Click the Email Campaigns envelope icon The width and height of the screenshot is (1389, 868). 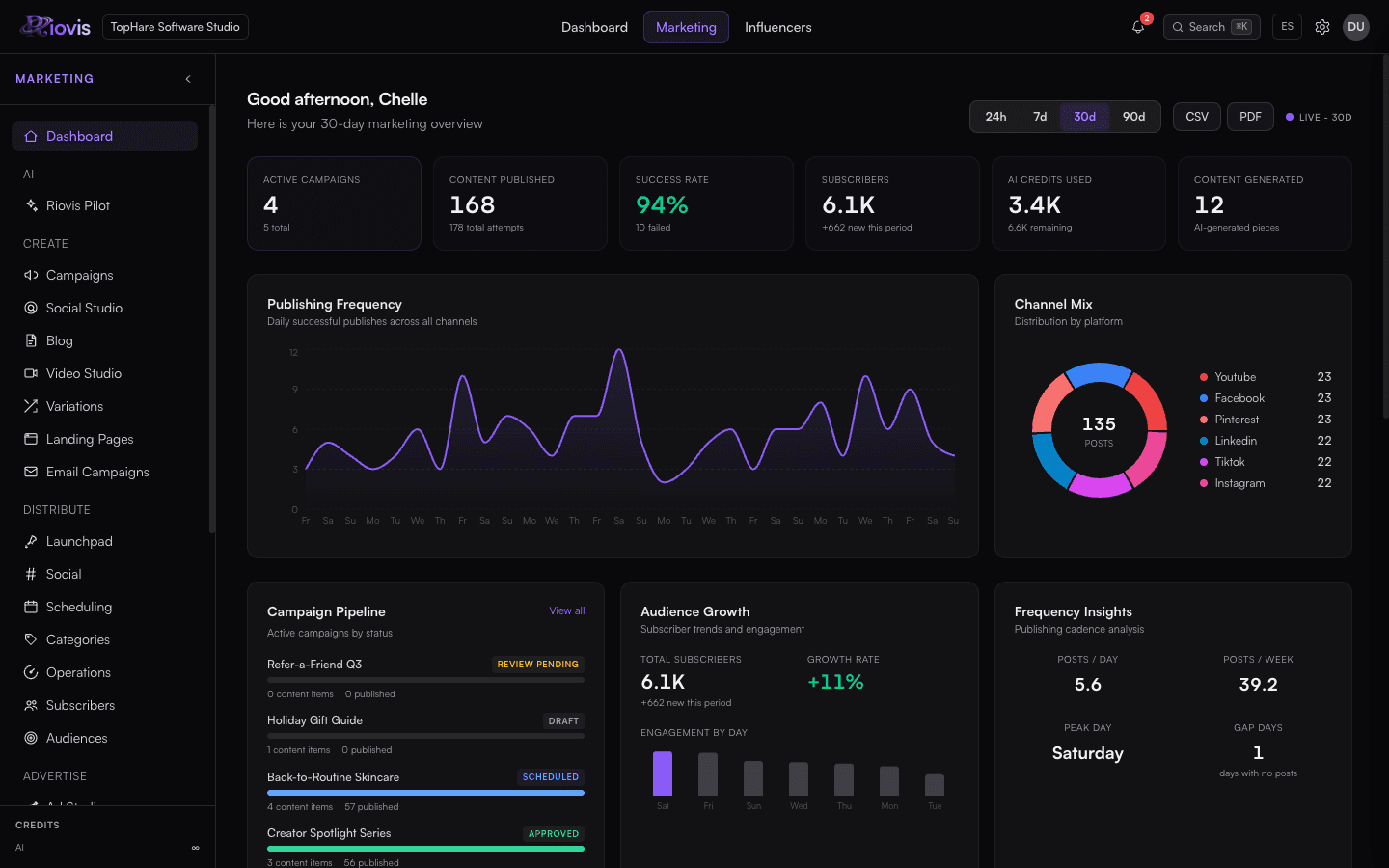point(31,472)
